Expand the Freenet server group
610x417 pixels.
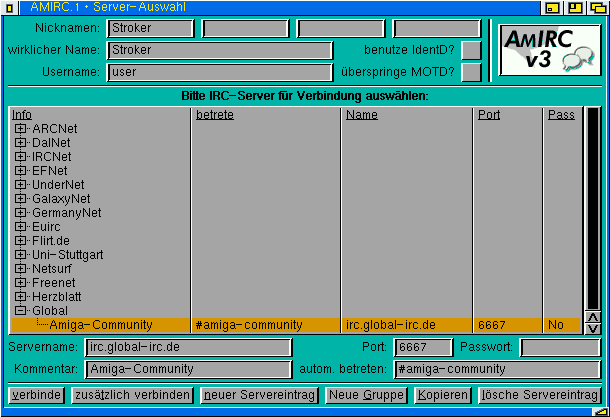[x=20, y=283]
